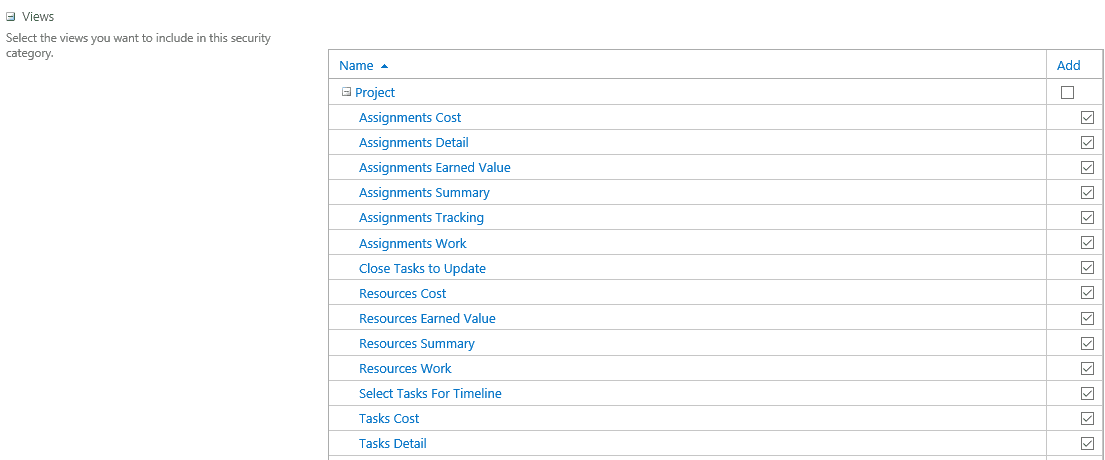This screenshot has width=1105, height=460.
Task: Open the Resources Earned Value link
Action: pos(427,318)
